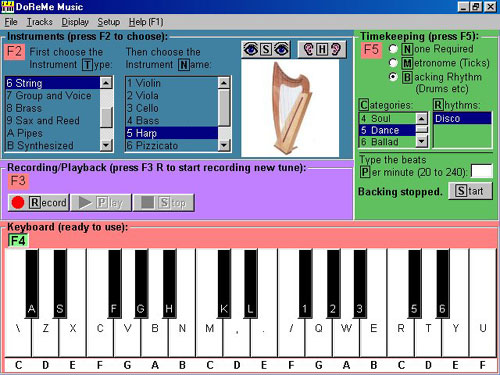500x375 pixels.
Task: Click the instrument name list up arrow
Action: (x=224, y=82)
